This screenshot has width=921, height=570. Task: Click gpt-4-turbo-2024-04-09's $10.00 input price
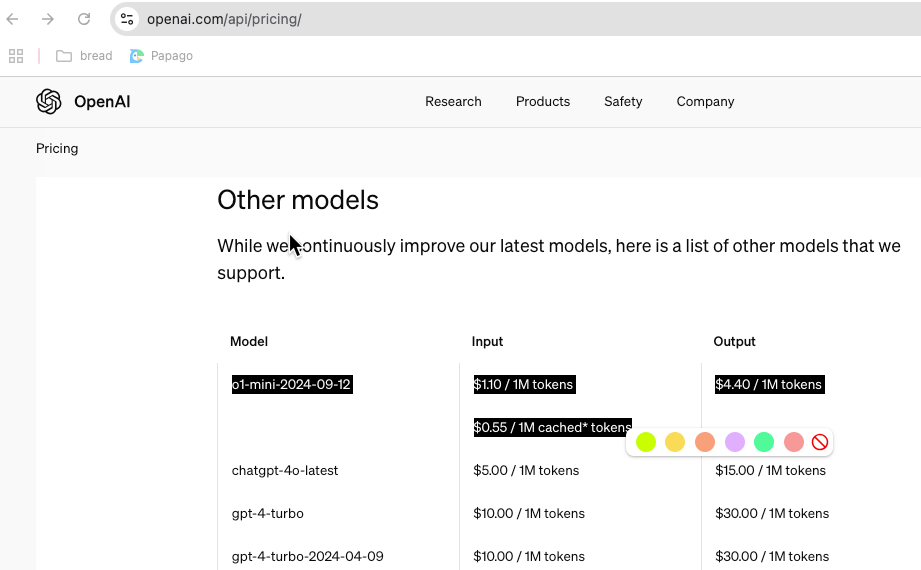529,556
